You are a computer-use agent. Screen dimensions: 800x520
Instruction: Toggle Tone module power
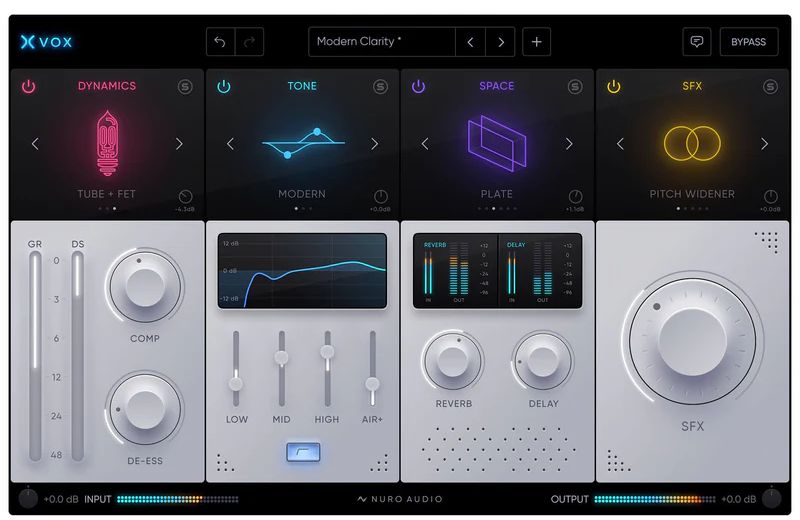[224, 86]
